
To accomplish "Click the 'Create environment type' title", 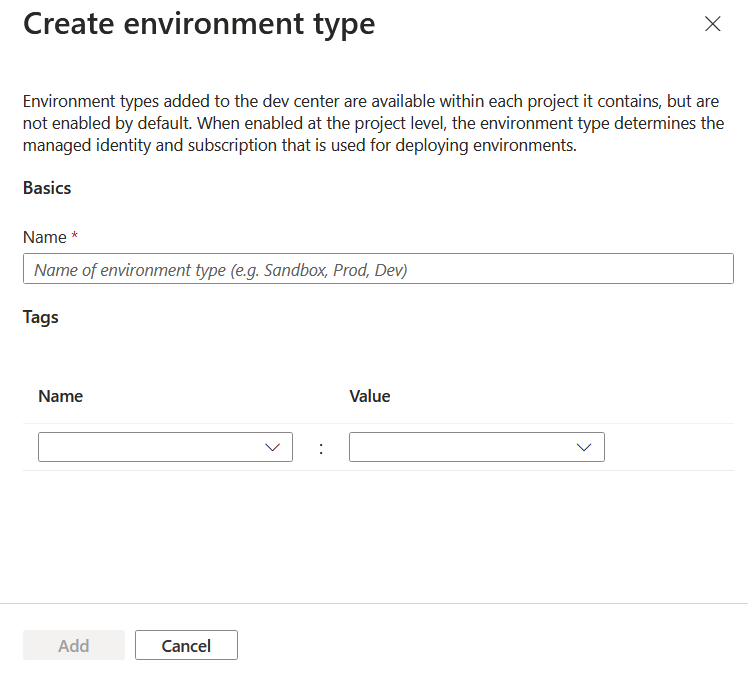I will click(199, 24).
